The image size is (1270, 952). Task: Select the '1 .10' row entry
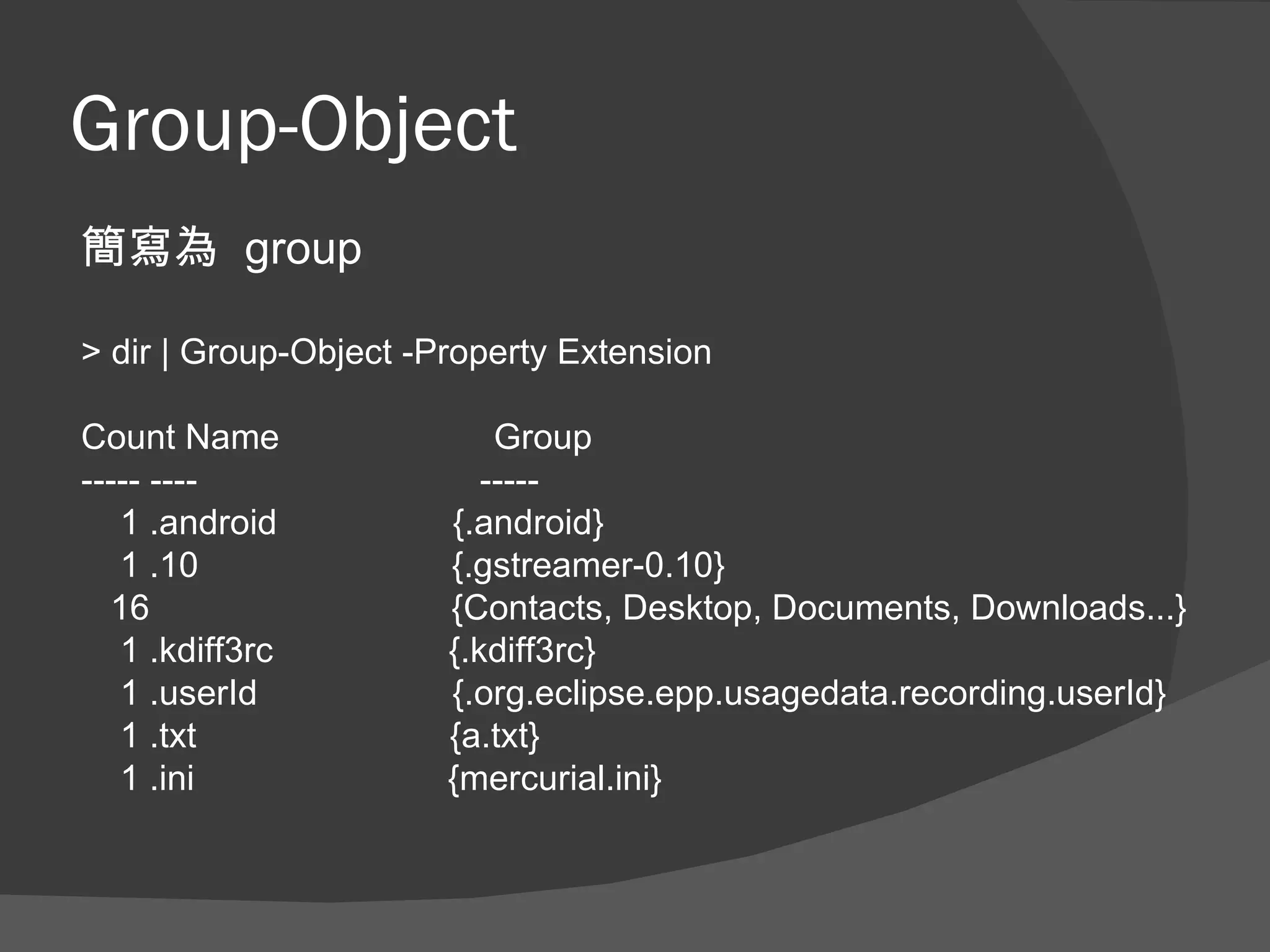coord(159,565)
